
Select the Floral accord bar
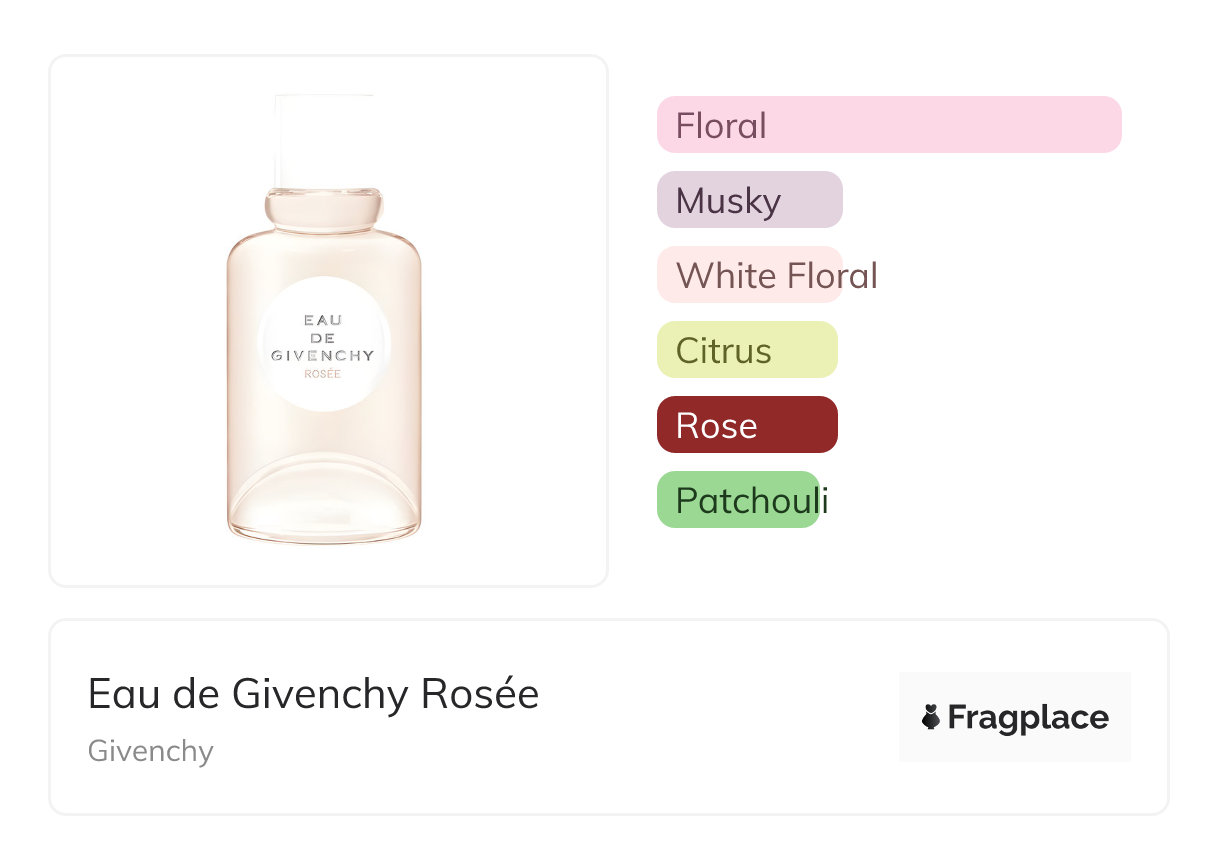(888, 125)
